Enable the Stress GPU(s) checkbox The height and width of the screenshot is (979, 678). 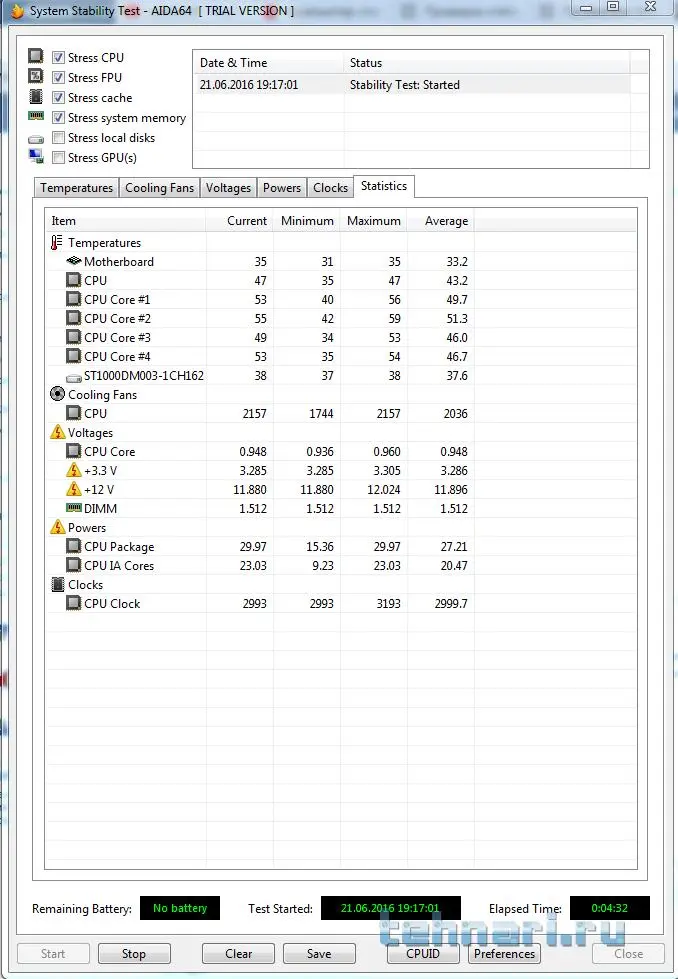(x=58, y=157)
